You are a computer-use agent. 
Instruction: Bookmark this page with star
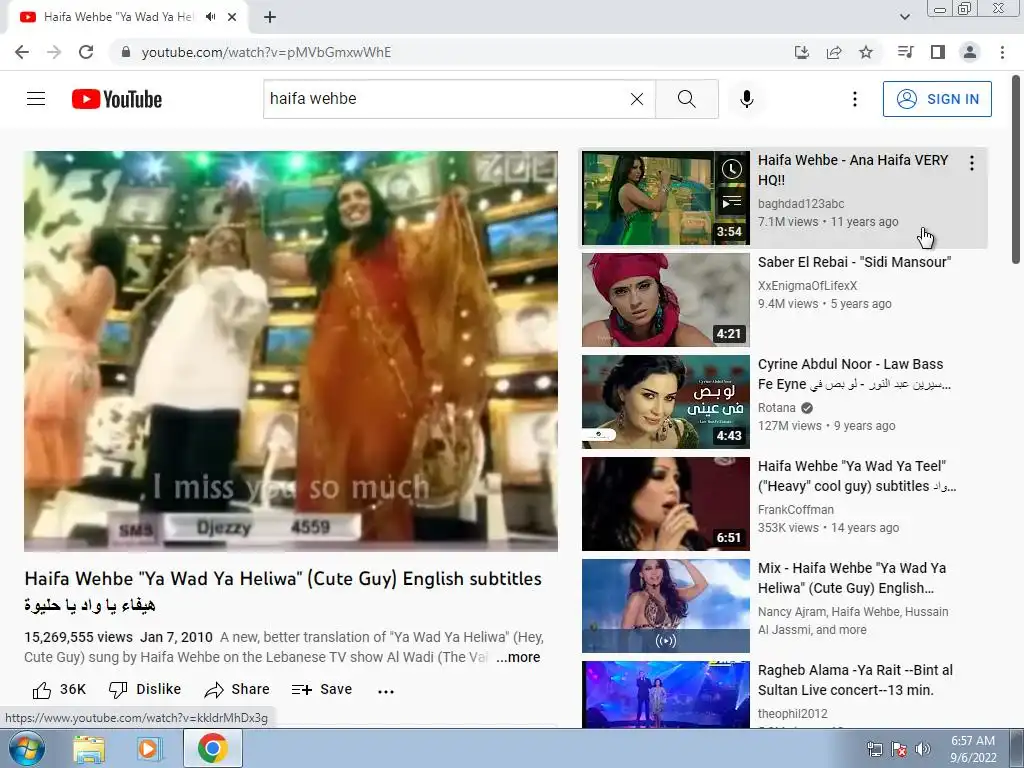[866, 52]
